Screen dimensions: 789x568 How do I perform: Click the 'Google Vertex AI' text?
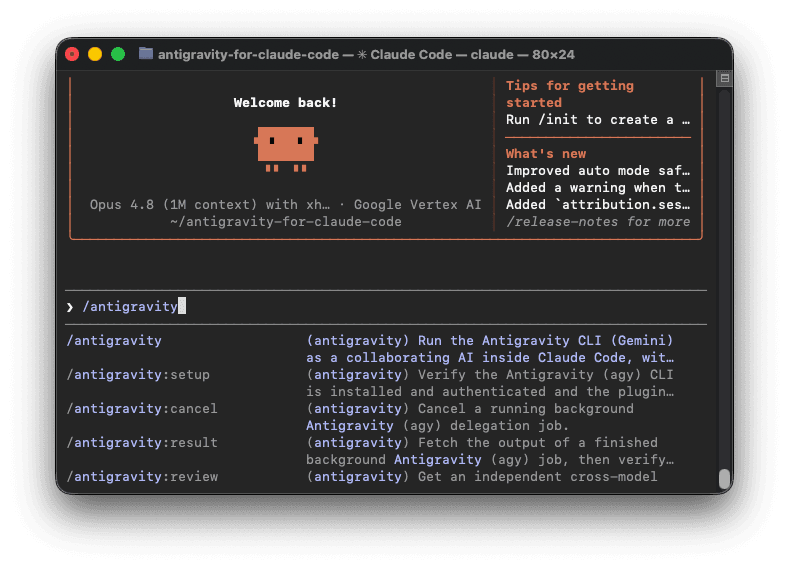point(417,205)
